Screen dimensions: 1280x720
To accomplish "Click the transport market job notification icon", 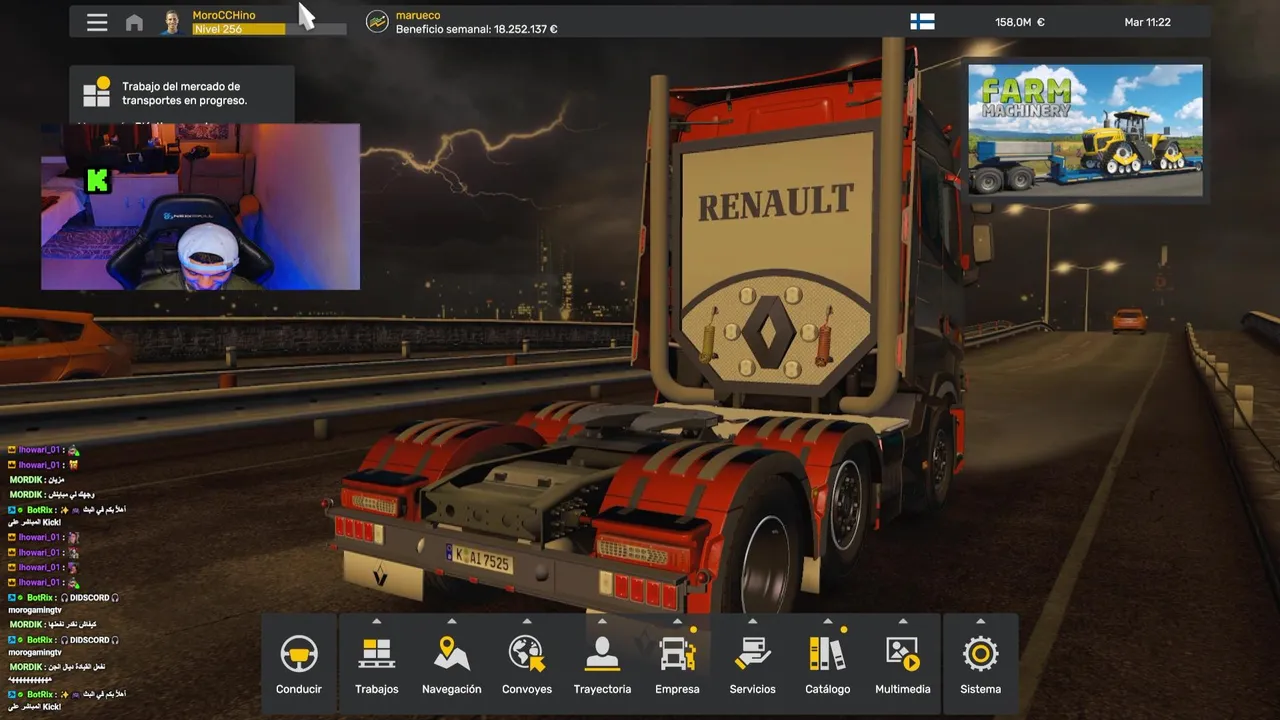I will [97, 92].
